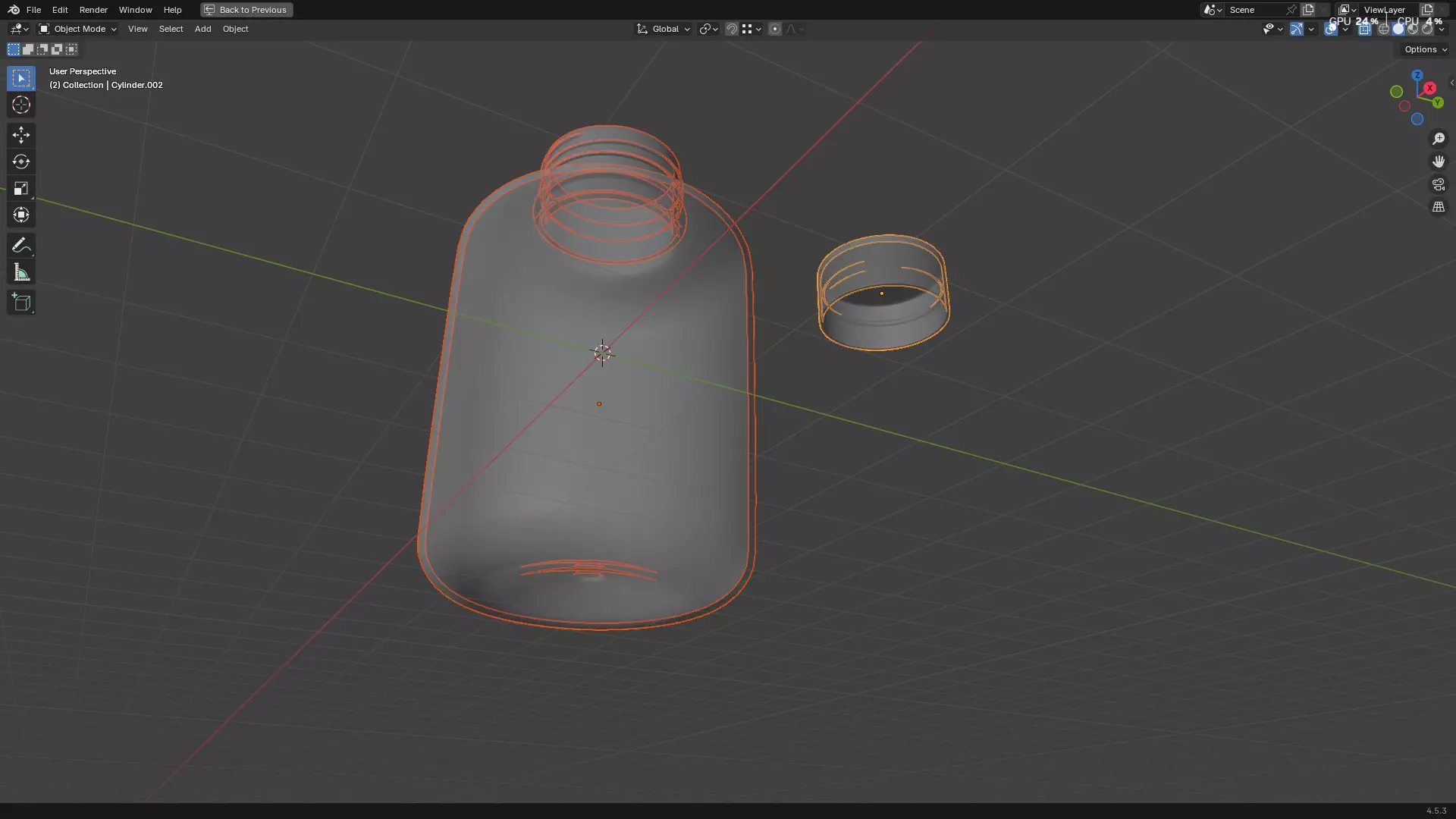Select the Select Box tool
This screenshot has width=1456, height=819.
tap(21, 78)
